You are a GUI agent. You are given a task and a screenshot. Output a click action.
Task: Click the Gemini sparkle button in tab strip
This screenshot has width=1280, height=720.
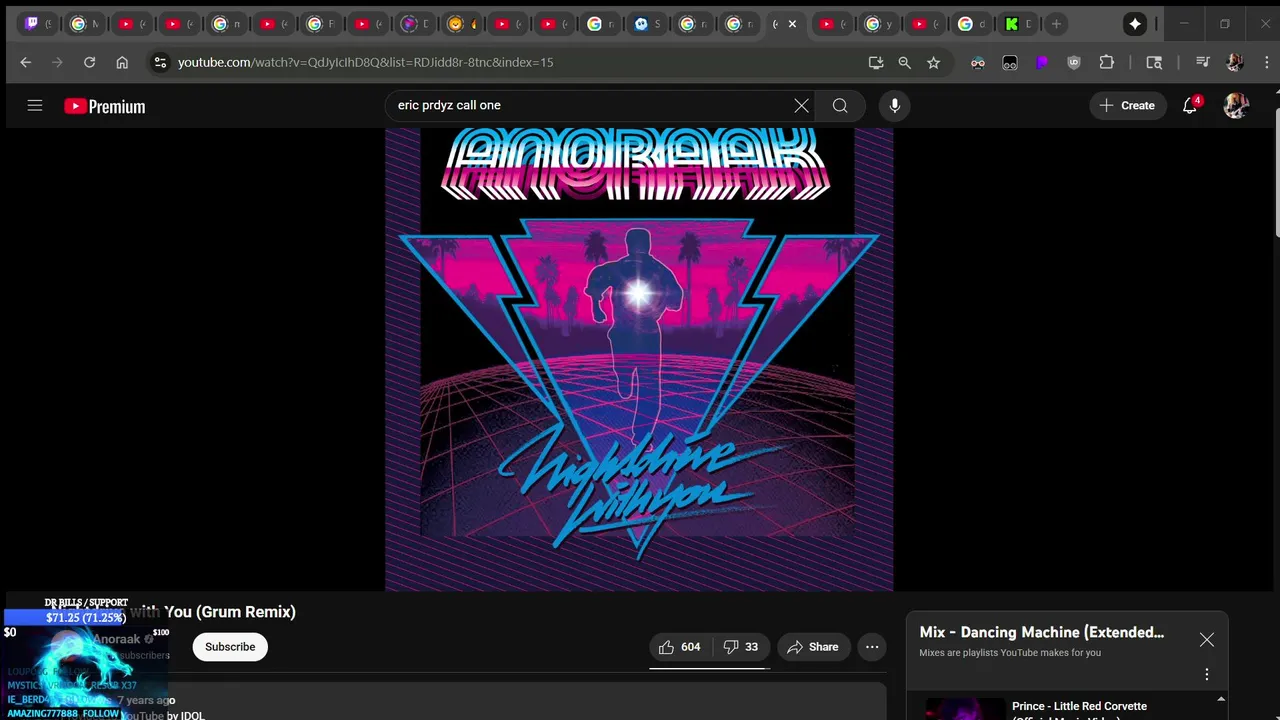pos(1135,24)
